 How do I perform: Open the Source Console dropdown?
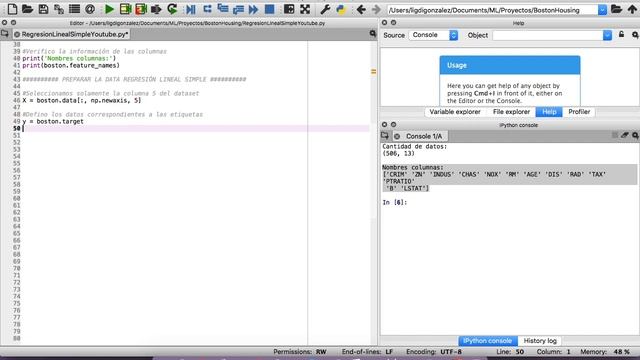433,35
